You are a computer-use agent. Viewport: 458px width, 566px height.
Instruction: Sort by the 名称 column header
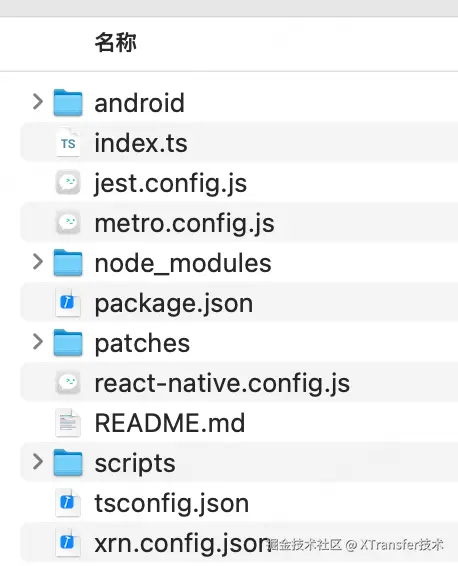115,43
